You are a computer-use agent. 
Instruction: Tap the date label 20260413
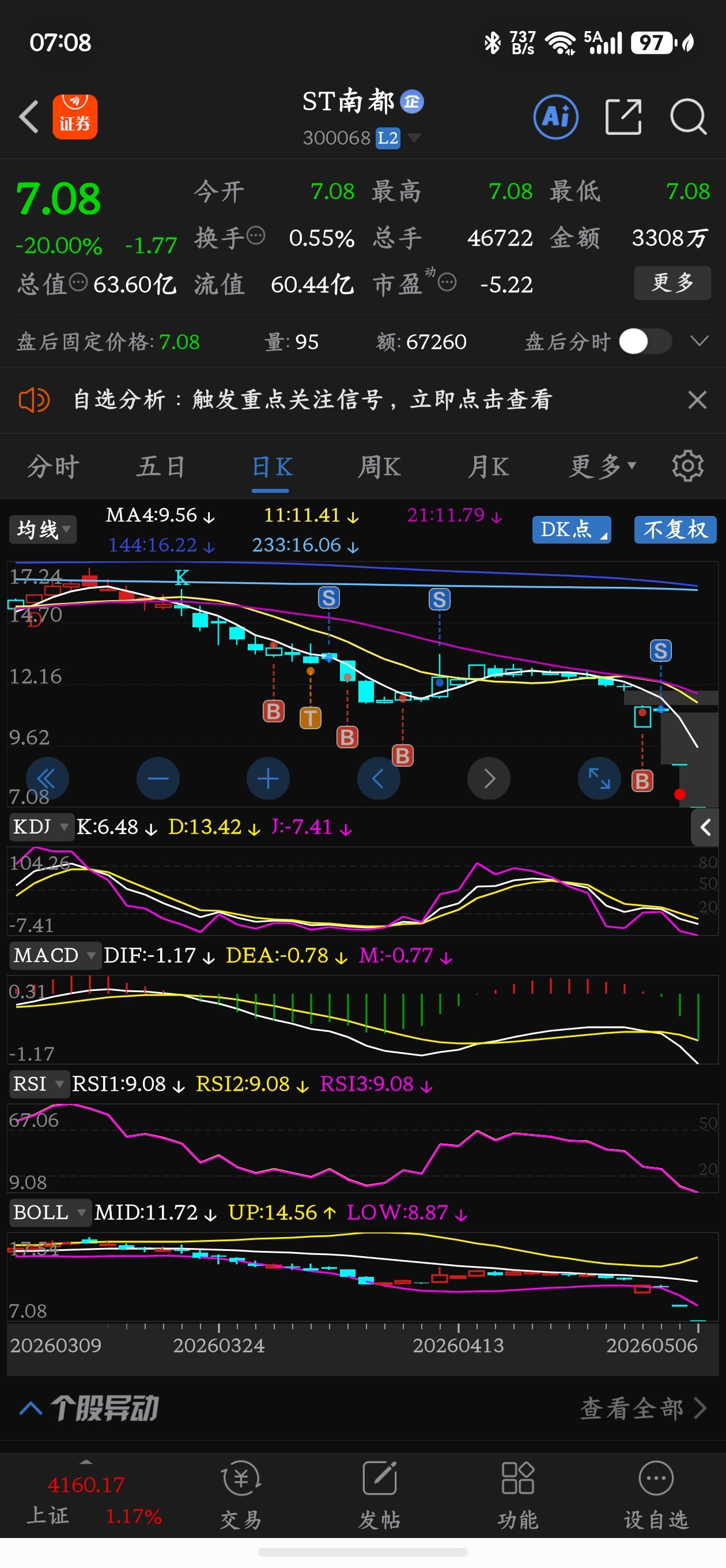(458, 1345)
